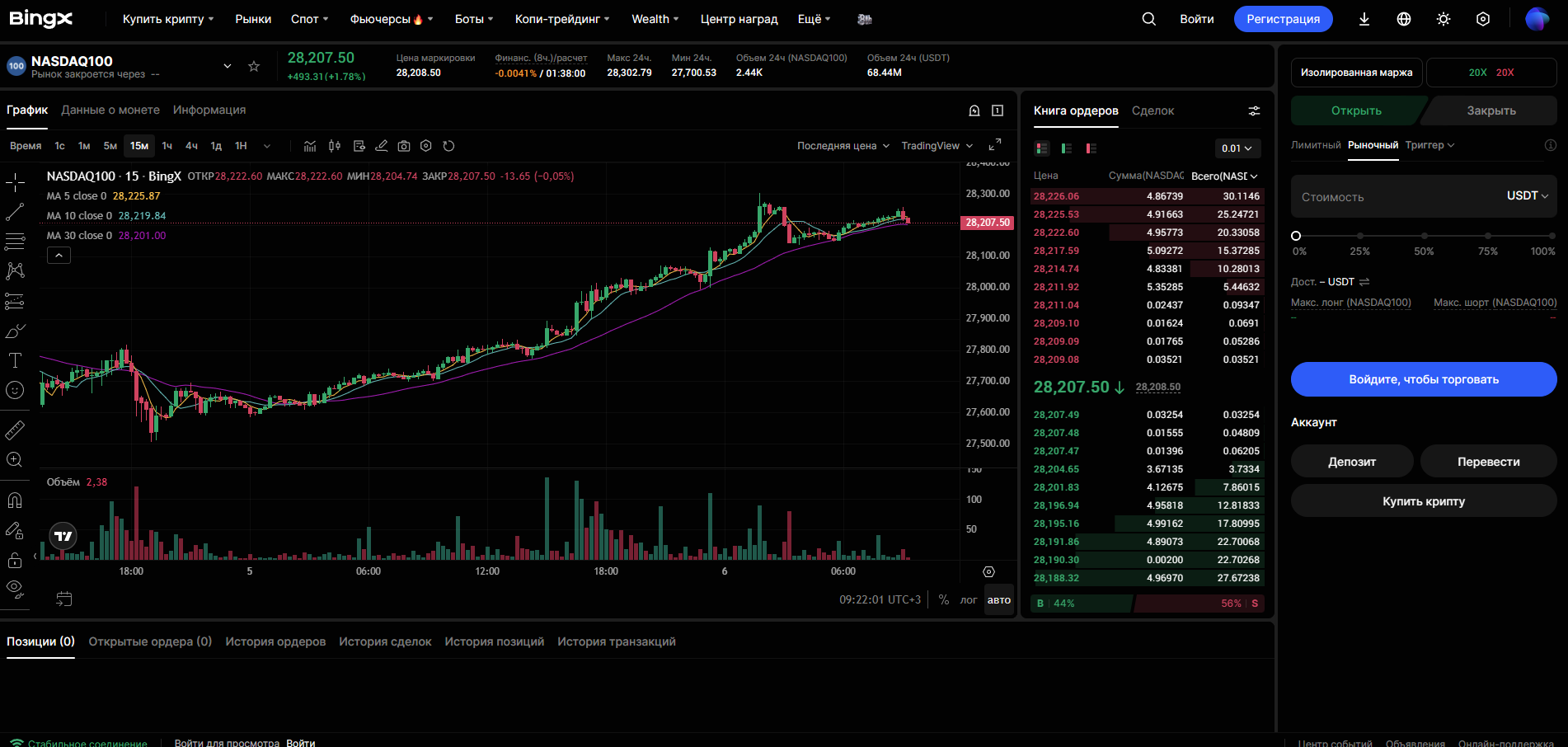Select the Закрыть position mode
The width and height of the screenshot is (1568, 747).
[x=1491, y=110]
